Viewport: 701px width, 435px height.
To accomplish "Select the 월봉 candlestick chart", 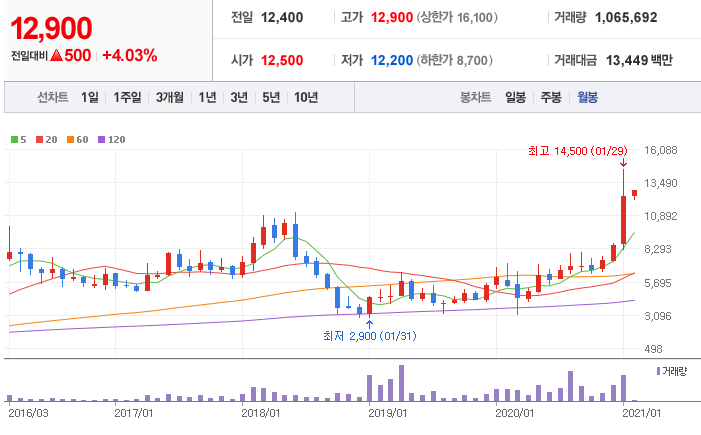I will (587, 97).
